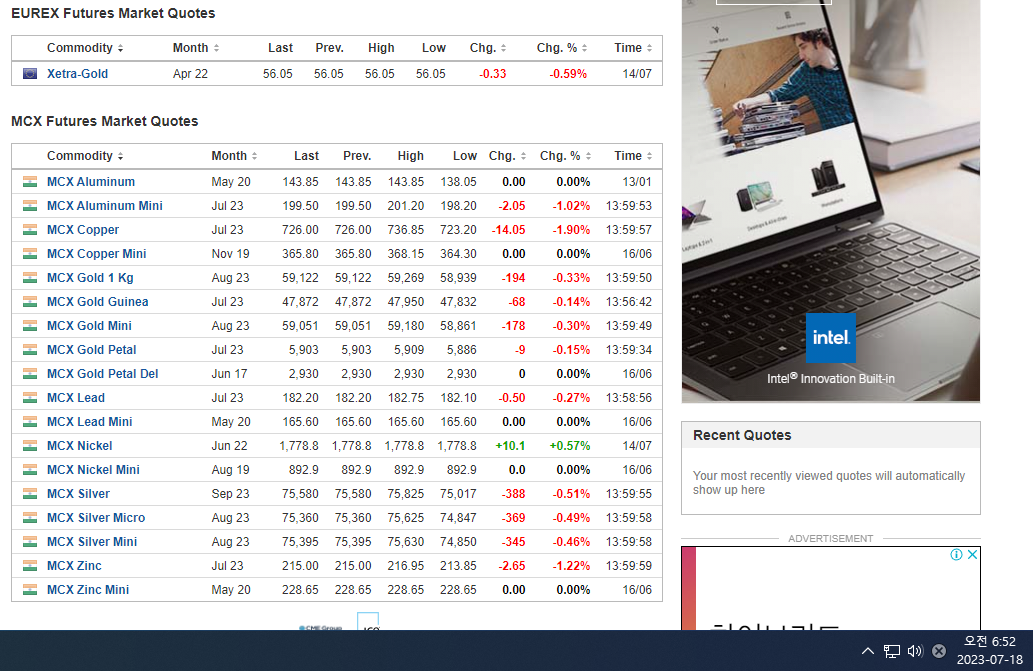The height and width of the screenshot is (671, 1033).
Task: Open the MCX Nickel quote link
Action: (x=80, y=446)
